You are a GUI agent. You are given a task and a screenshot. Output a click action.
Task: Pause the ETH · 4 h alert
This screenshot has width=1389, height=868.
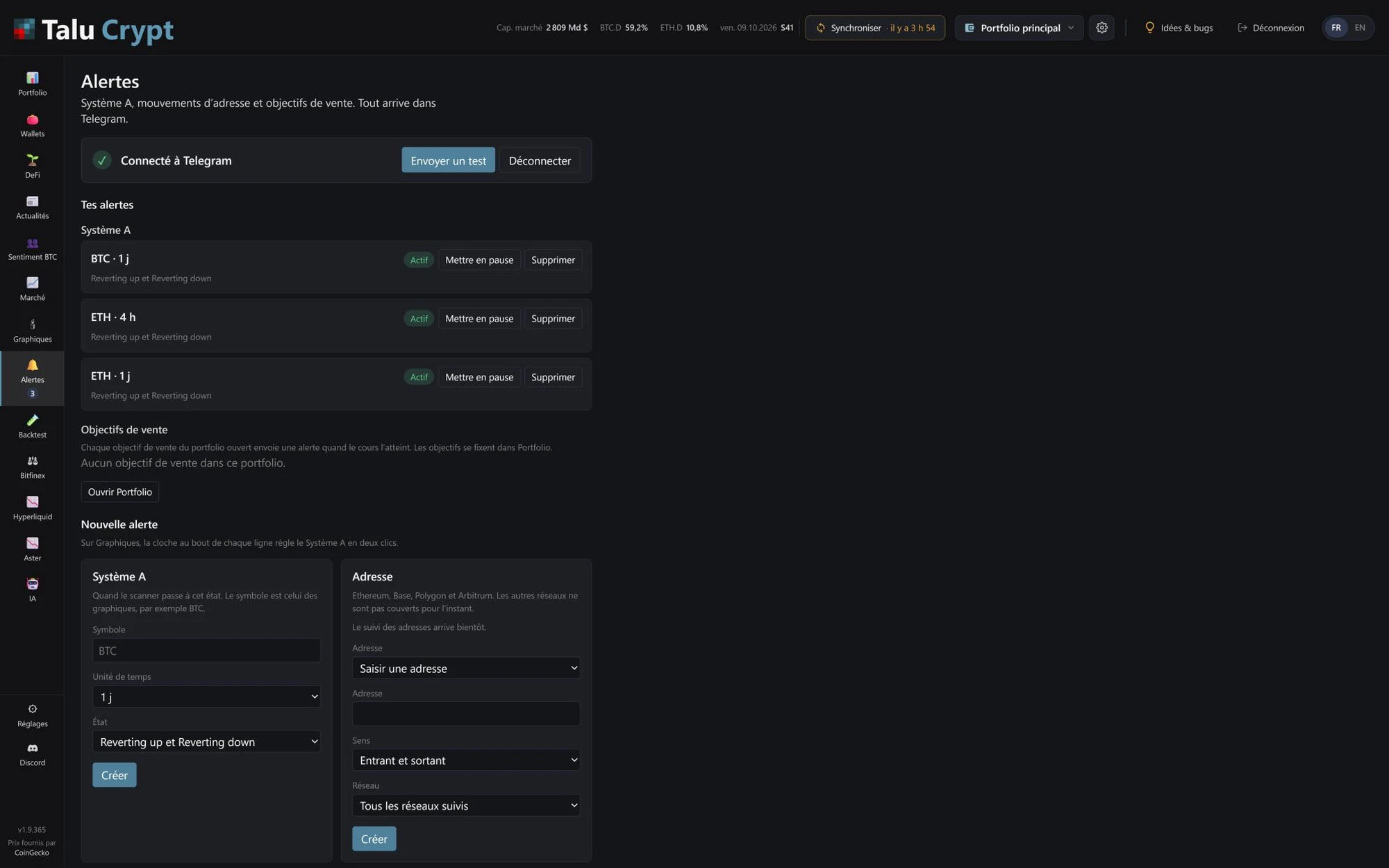(x=479, y=319)
